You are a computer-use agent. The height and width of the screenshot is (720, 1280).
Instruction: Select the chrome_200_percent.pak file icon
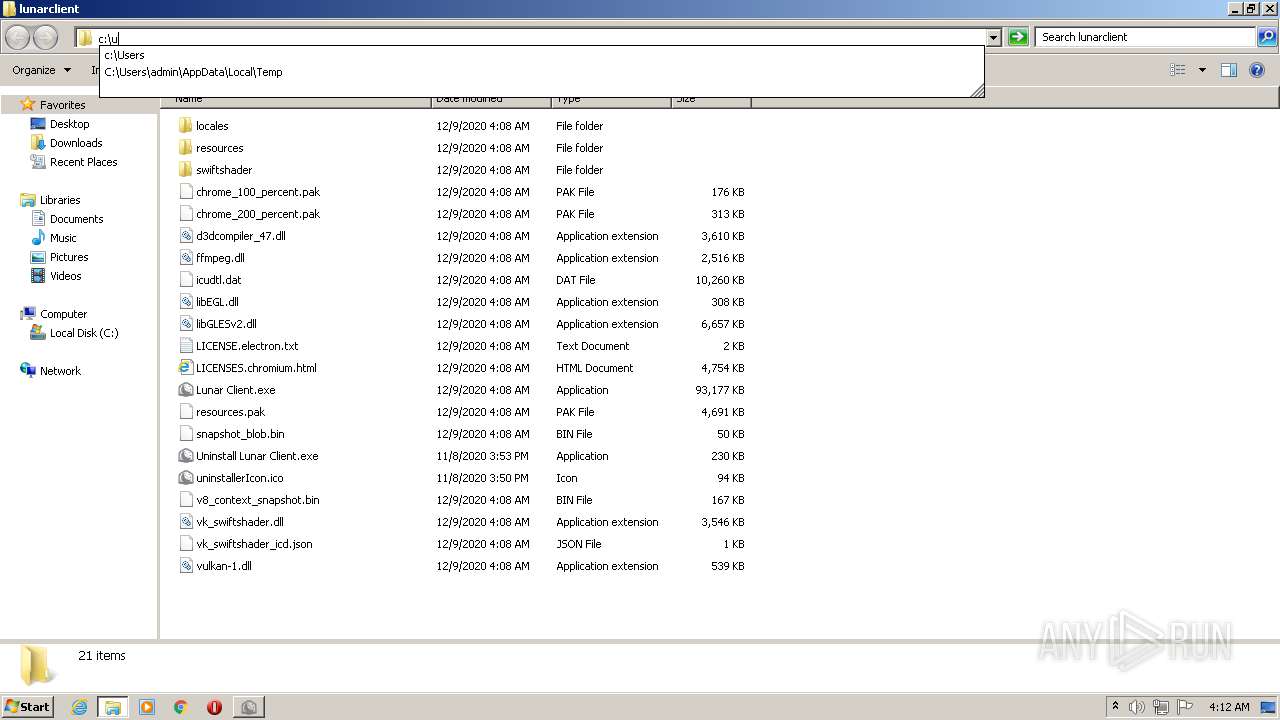point(185,214)
